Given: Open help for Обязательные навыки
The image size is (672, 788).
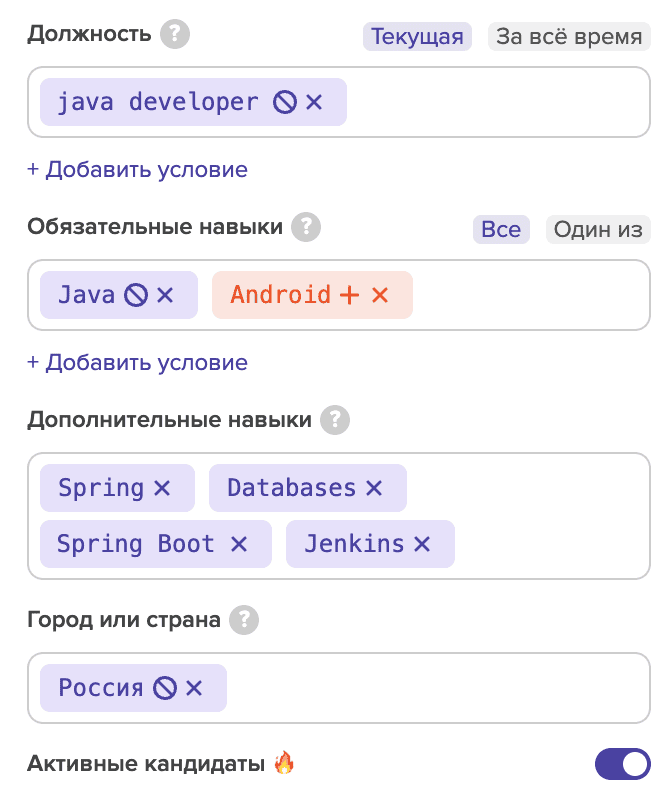Looking at the screenshot, I should [306, 228].
